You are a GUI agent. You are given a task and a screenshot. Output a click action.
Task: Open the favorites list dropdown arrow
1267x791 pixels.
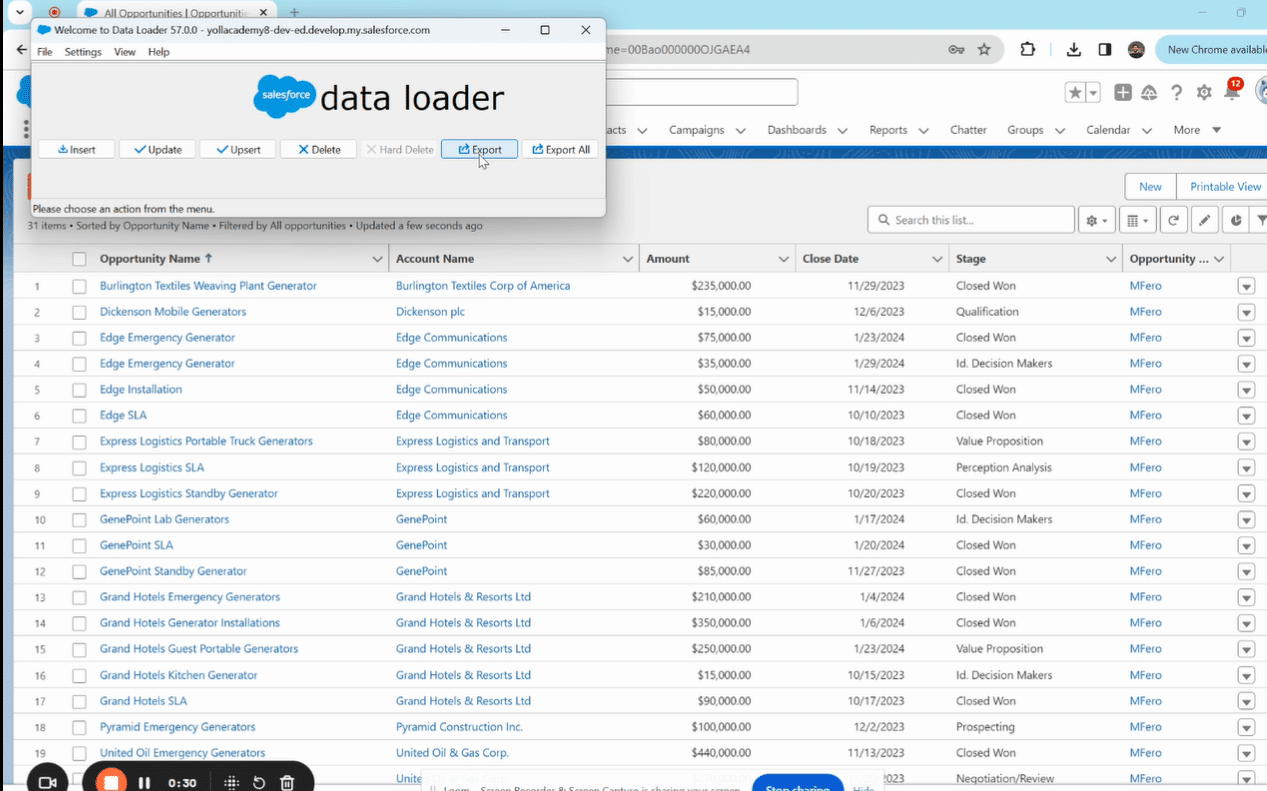1093,92
